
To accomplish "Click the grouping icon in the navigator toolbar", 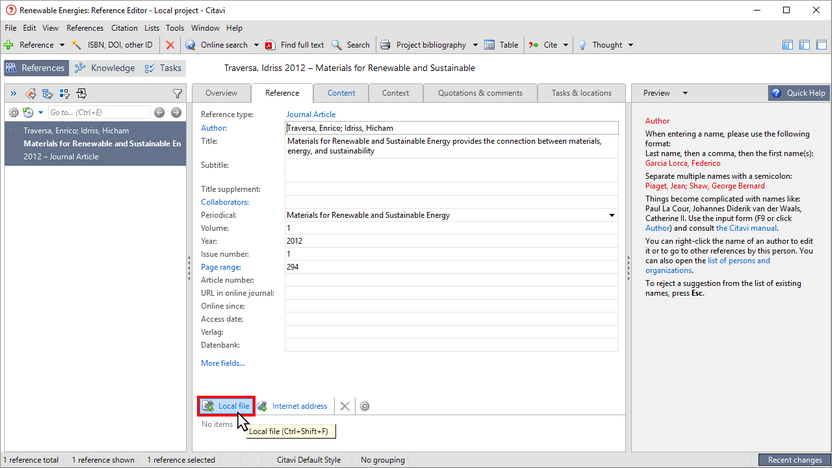I will (65, 93).
